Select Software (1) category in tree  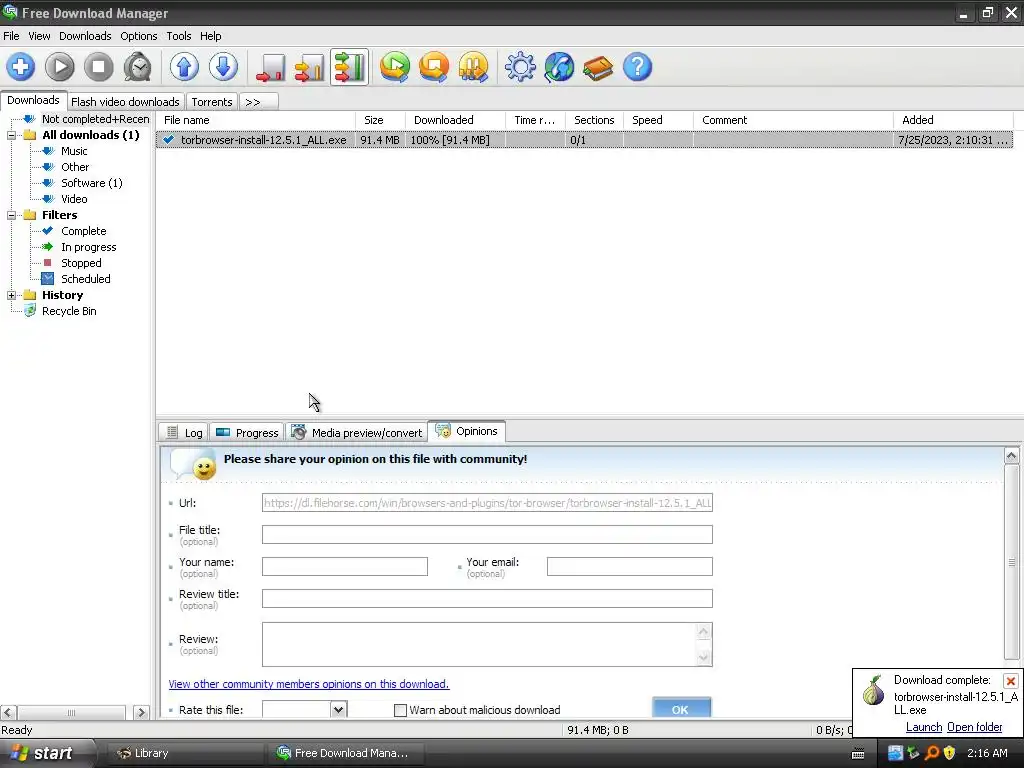click(91, 183)
